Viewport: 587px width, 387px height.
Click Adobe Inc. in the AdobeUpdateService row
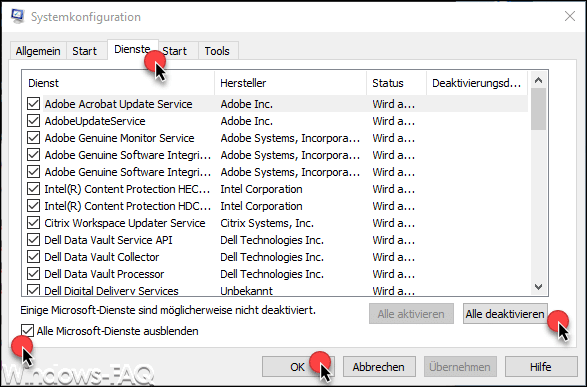(246, 121)
